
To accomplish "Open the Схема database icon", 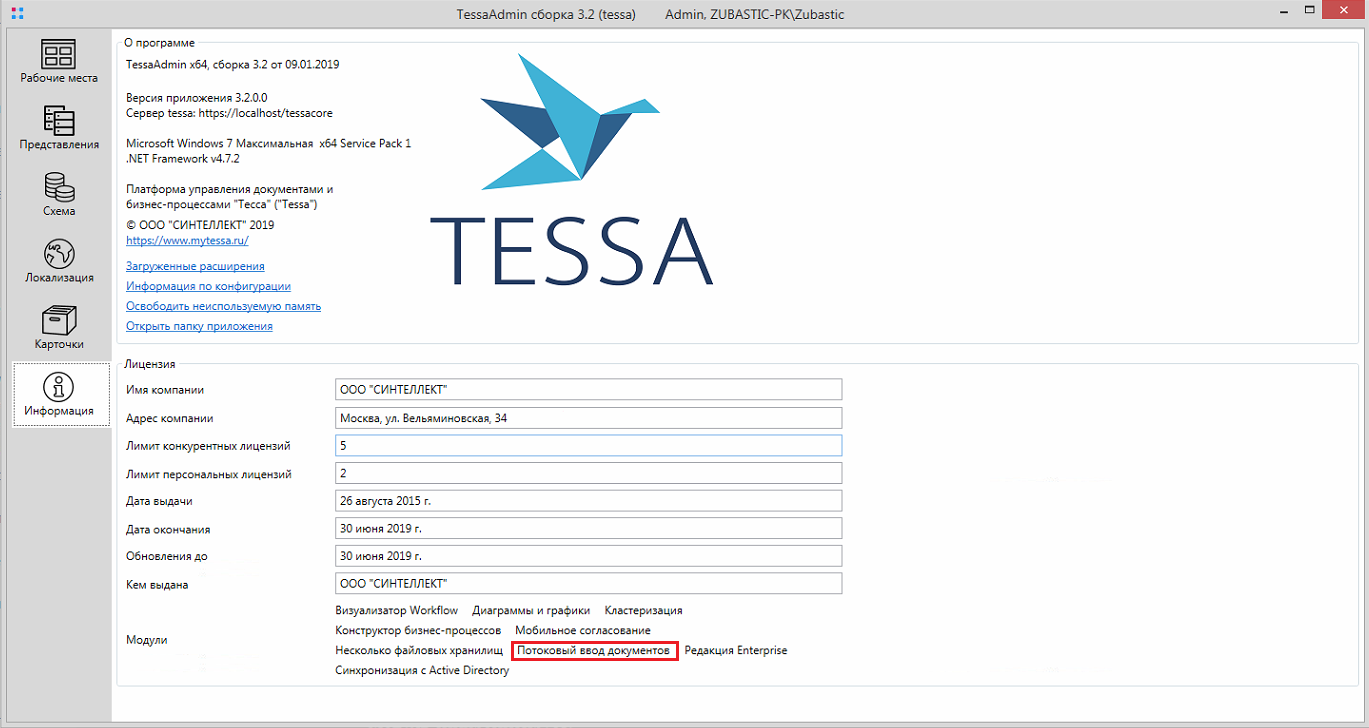I will [x=59, y=187].
